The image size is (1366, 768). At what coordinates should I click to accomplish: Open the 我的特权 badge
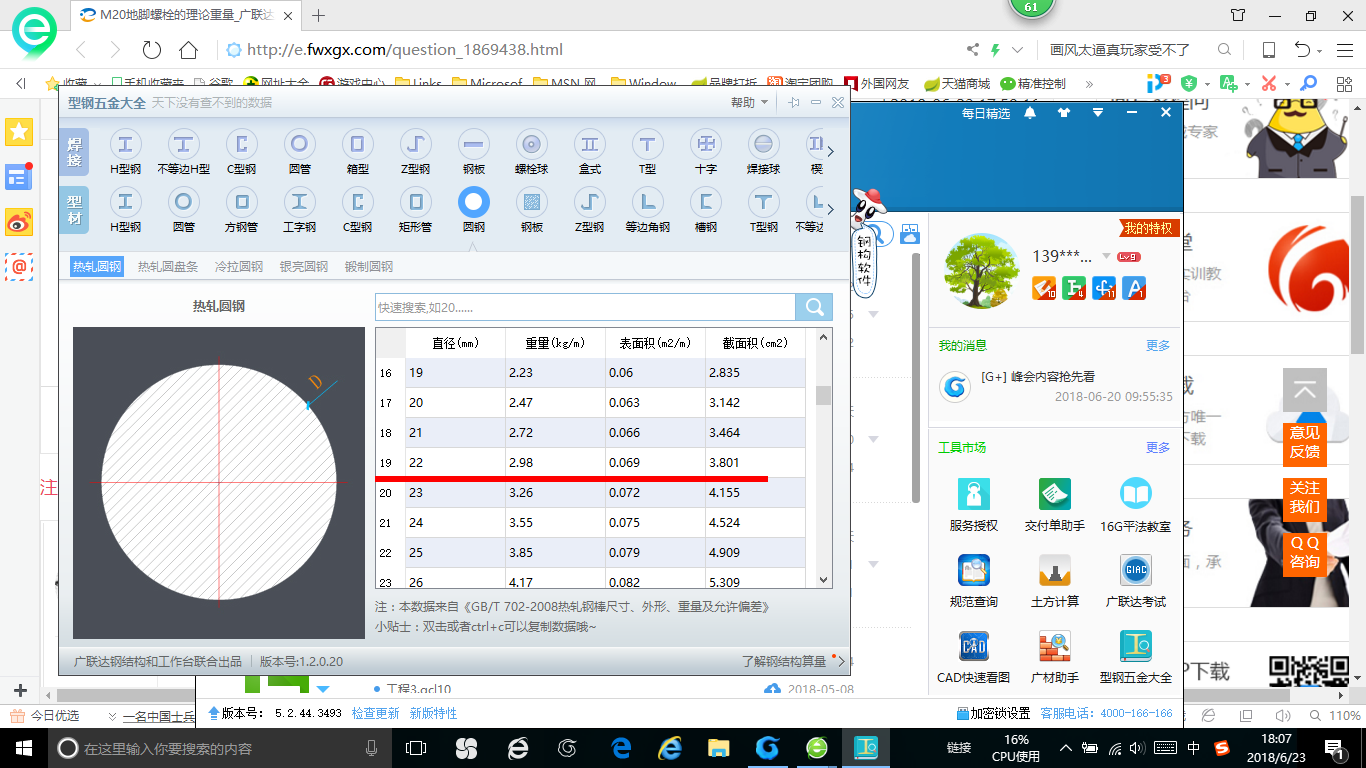[1147, 228]
